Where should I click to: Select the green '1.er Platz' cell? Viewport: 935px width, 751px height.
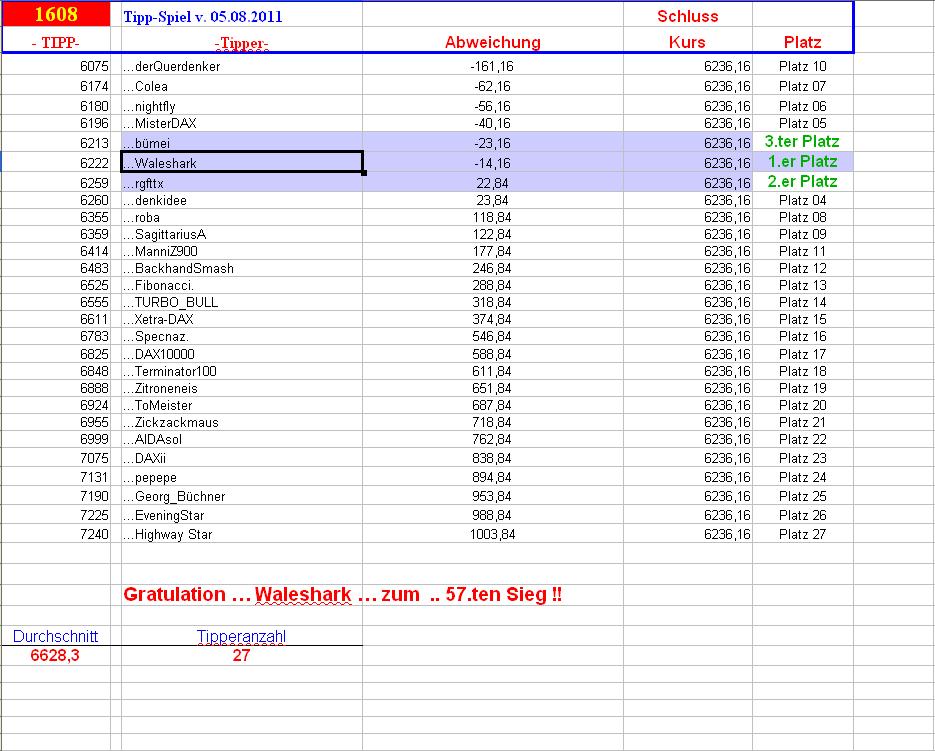[x=803, y=162]
